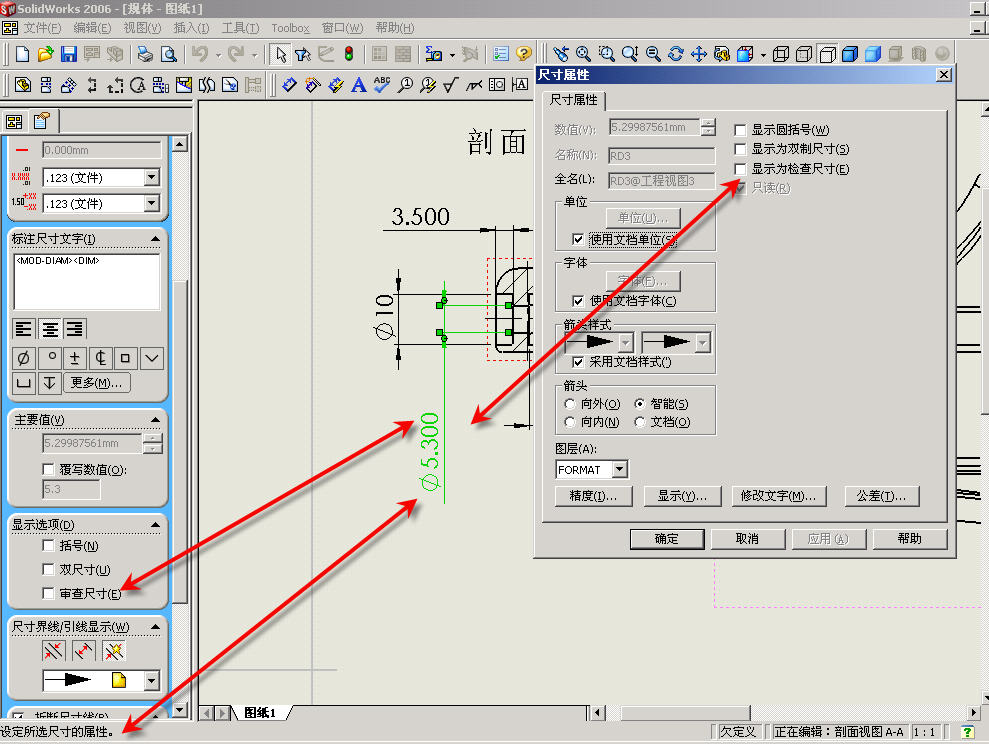Select the Smart Dimension tool
Screen dimensions: 989x744
tap(289, 84)
